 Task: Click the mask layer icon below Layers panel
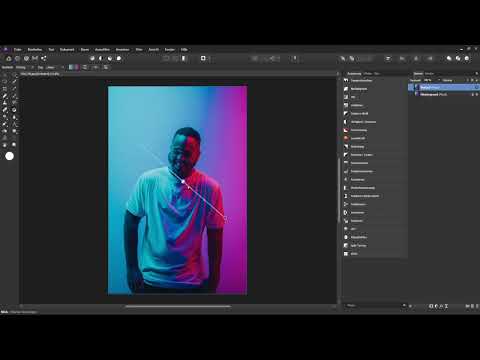pos(431,306)
